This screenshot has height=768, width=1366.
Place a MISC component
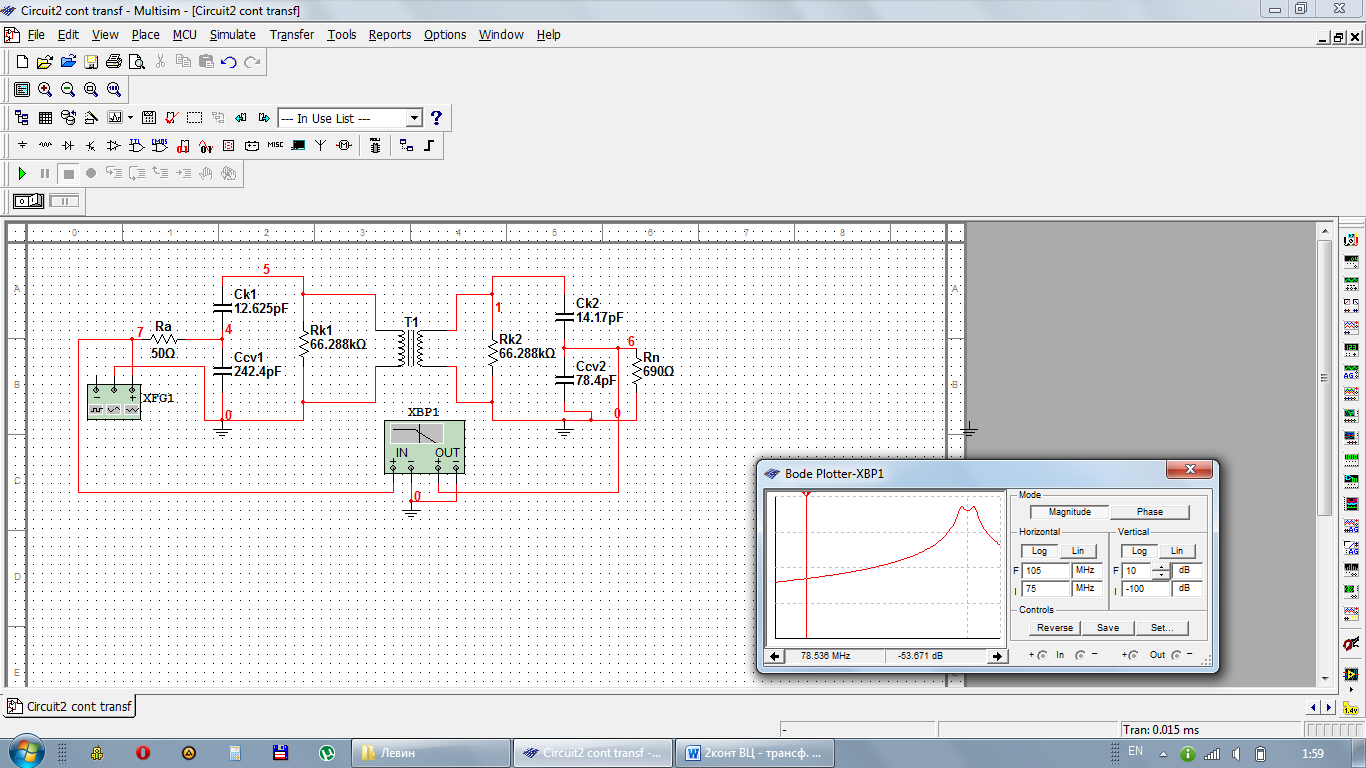[x=275, y=146]
